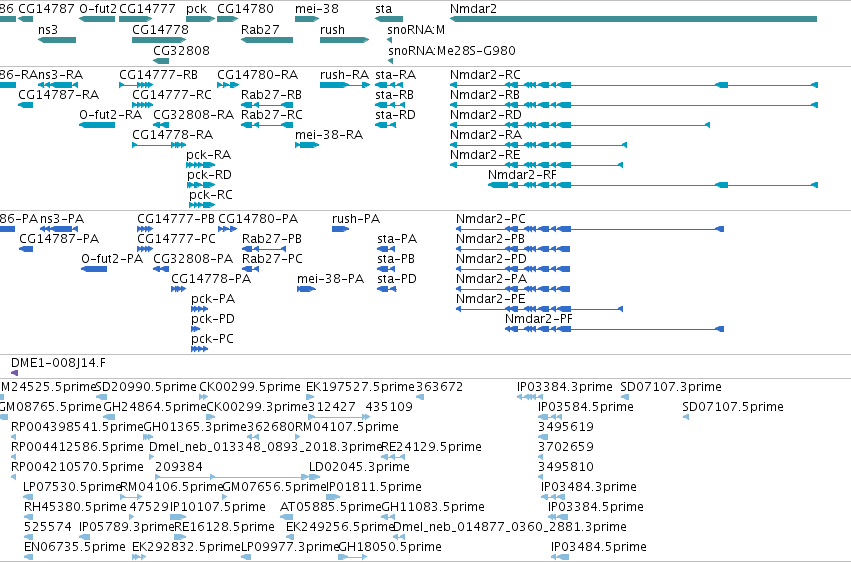Click the sta-RD transcript glyph
The height and width of the screenshot is (562, 851).
point(385,125)
